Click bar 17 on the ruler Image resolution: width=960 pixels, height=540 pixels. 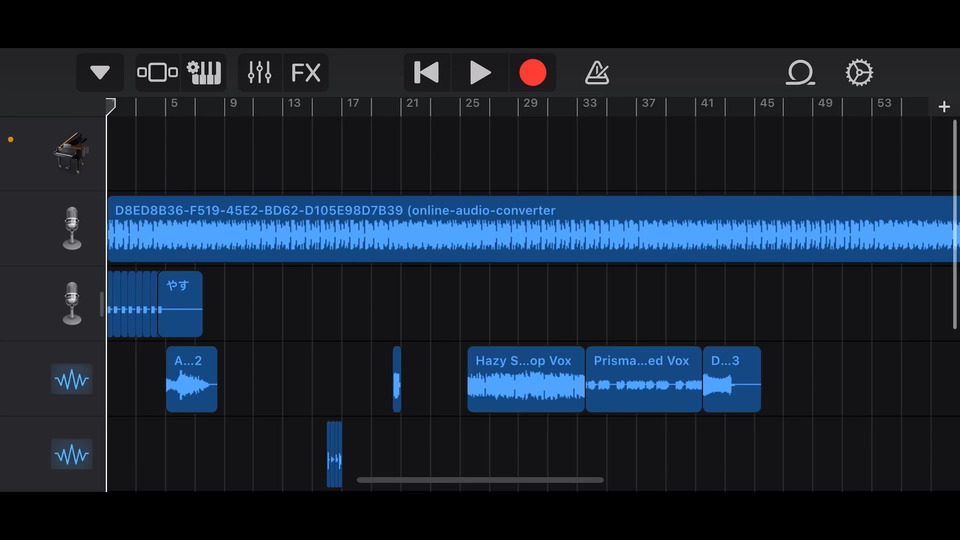click(353, 103)
